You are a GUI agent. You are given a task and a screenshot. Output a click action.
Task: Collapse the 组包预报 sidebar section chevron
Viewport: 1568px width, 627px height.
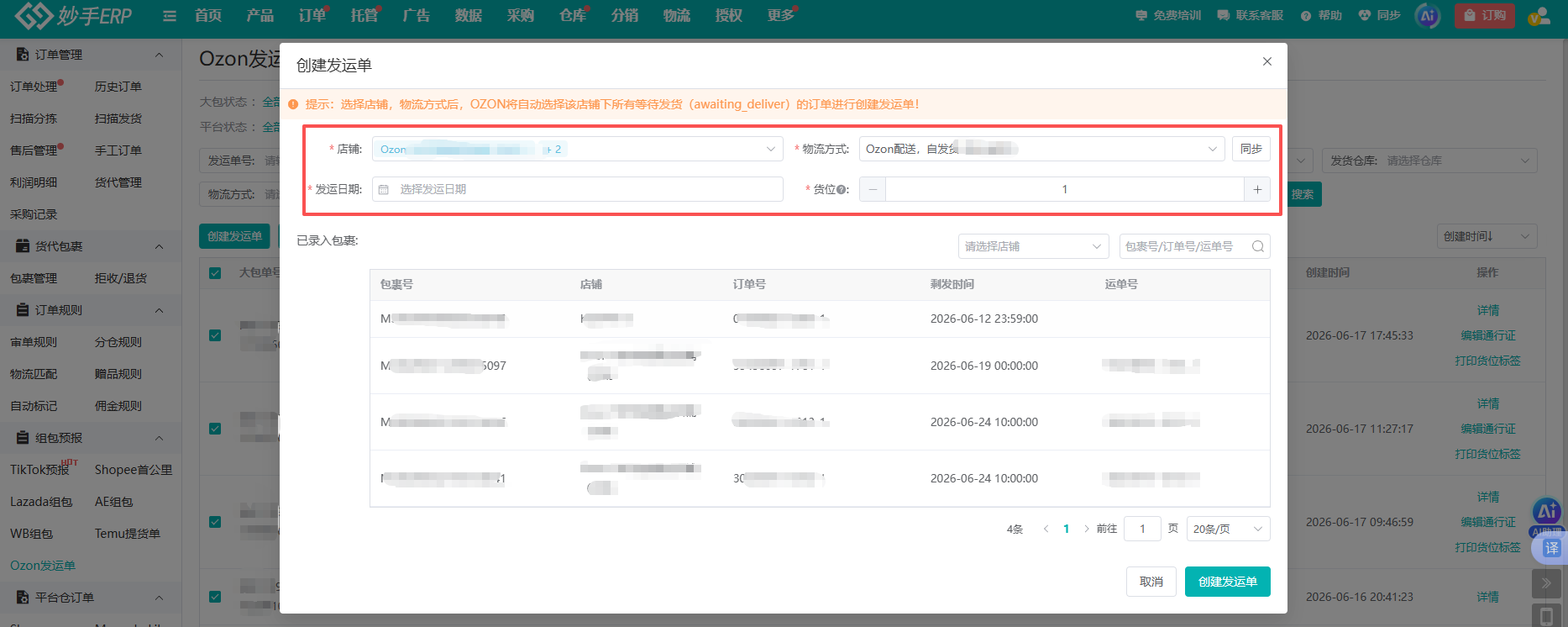[x=160, y=438]
